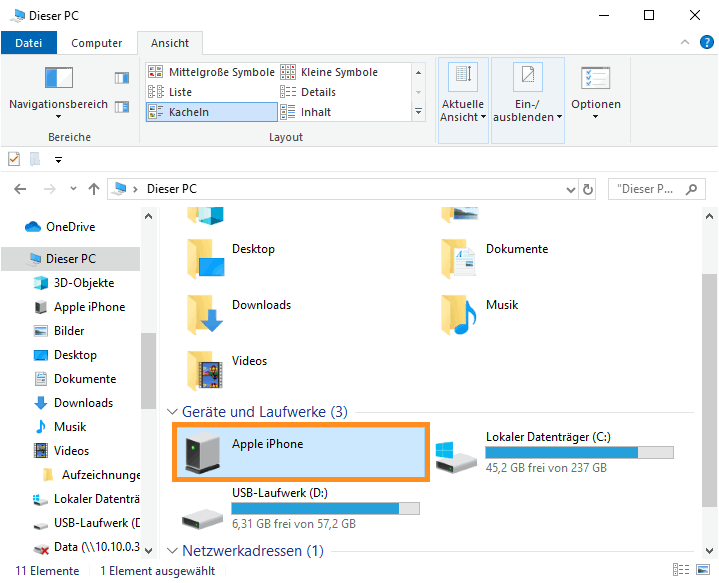The image size is (719, 583).
Task: Click layout gallery up arrow
Action: [418, 72]
